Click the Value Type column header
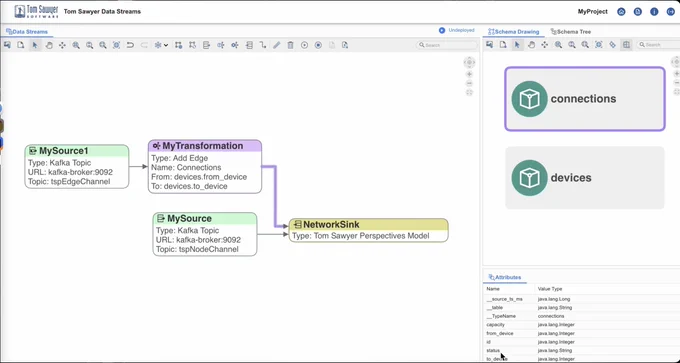 550,289
